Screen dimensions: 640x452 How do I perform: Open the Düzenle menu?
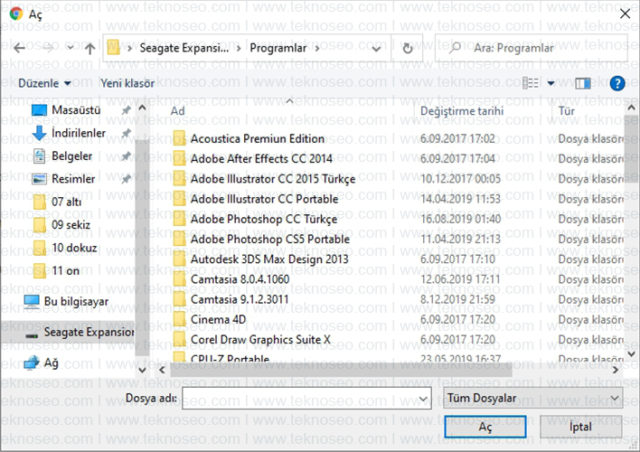pyautogui.click(x=44, y=83)
